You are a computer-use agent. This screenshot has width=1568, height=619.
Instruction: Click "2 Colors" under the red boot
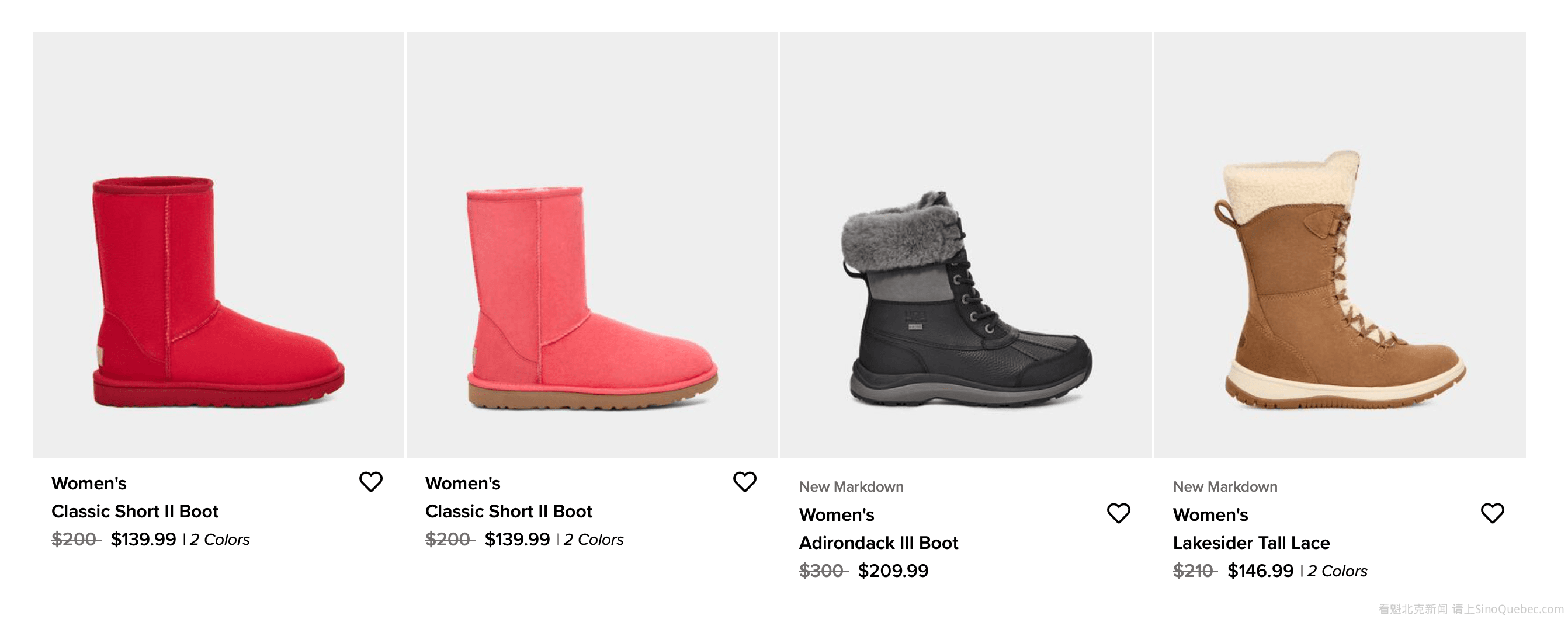(220, 540)
